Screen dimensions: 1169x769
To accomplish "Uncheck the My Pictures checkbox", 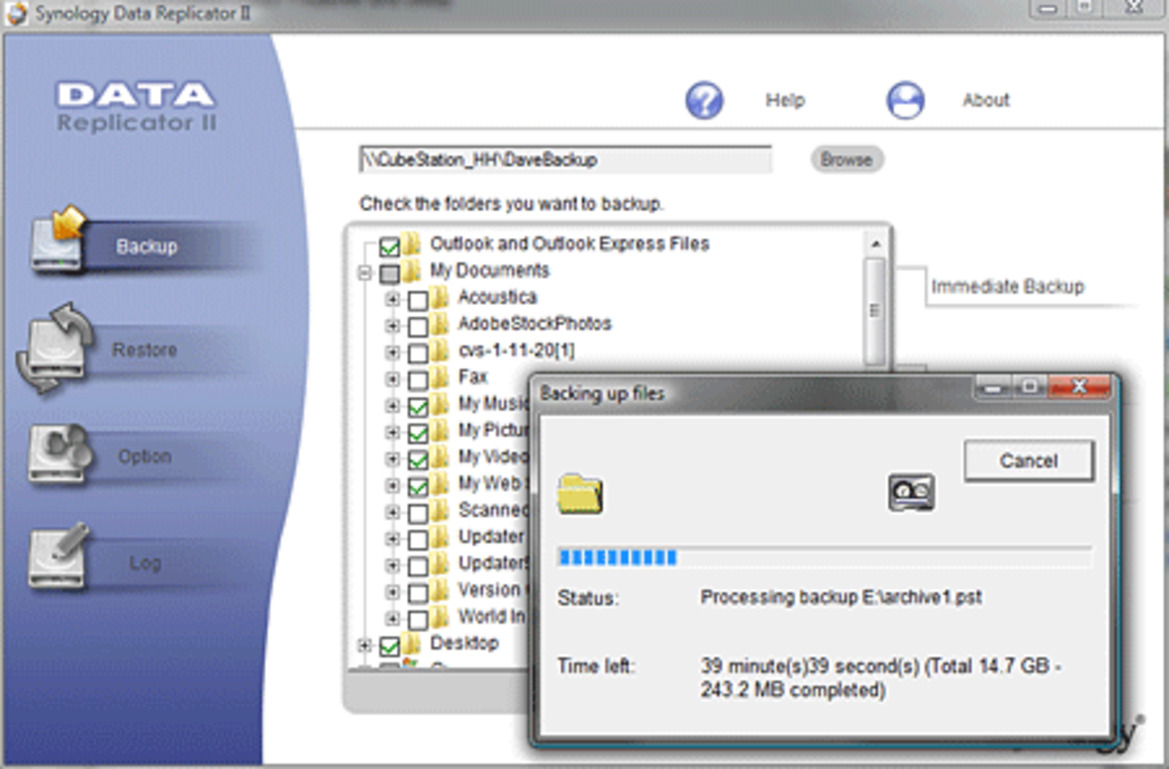I will click(x=418, y=433).
